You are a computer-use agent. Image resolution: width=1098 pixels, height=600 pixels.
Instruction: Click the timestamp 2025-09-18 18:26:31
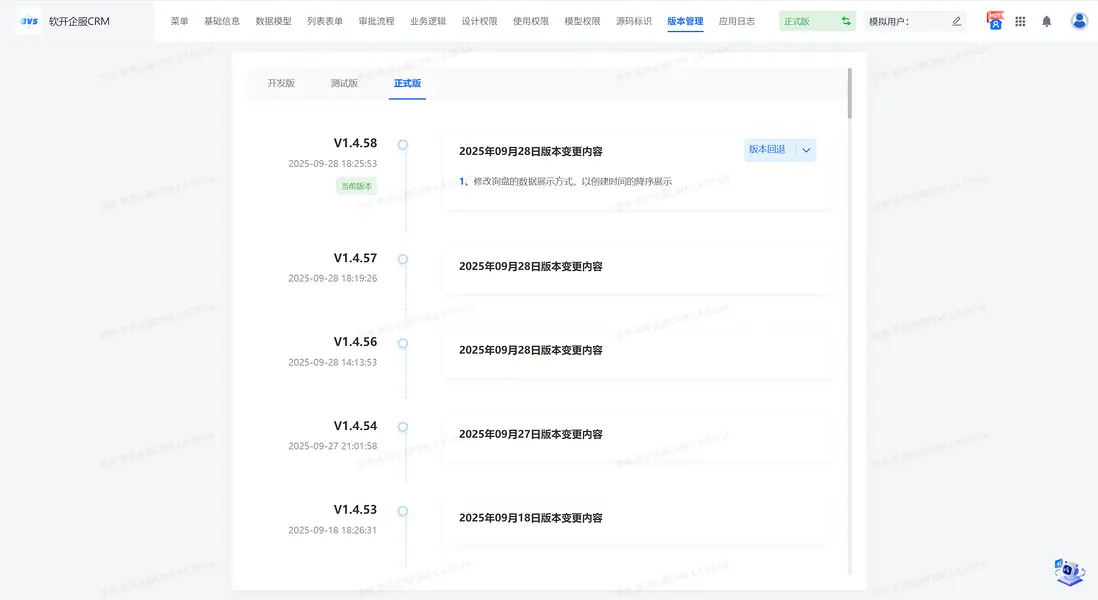coord(333,530)
